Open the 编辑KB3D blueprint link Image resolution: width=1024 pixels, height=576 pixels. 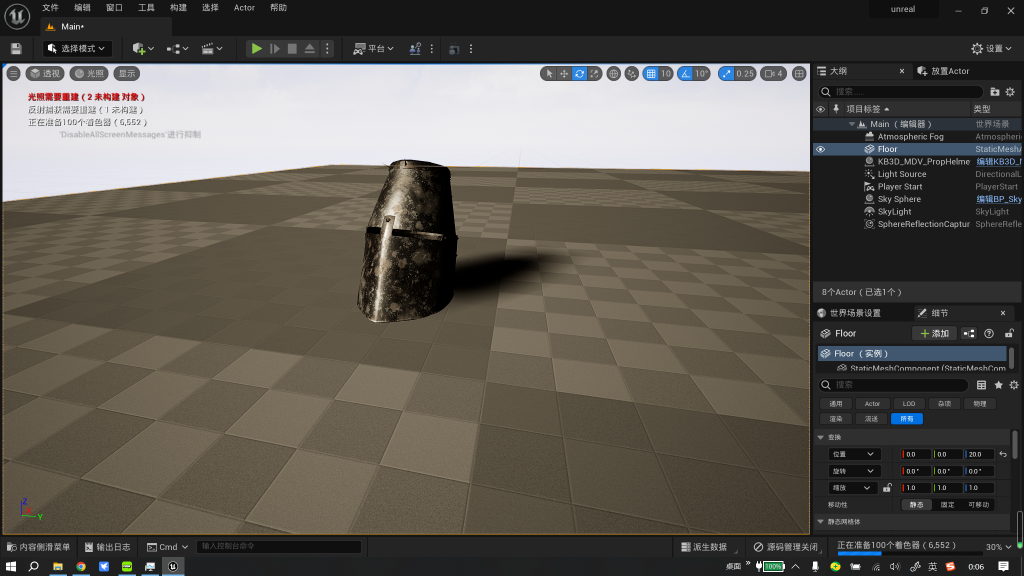tap(999, 162)
